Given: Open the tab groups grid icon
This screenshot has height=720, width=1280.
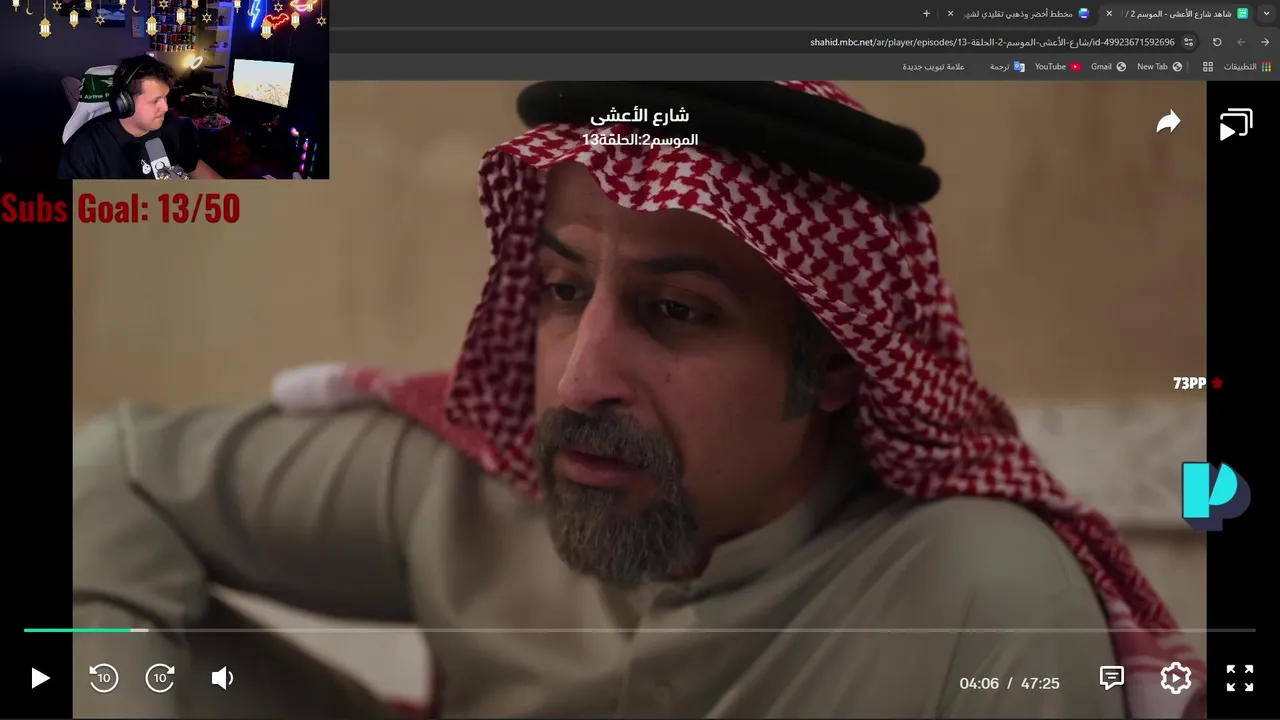Looking at the screenshot, I should 1208,67.
